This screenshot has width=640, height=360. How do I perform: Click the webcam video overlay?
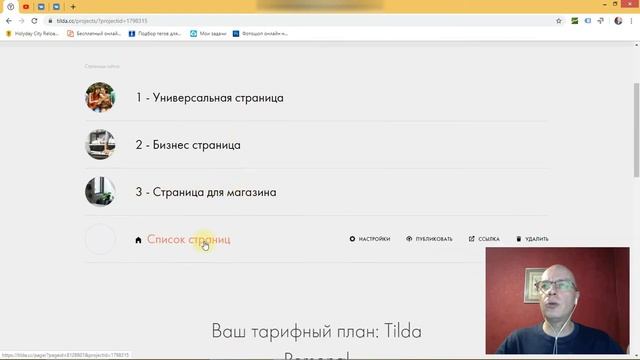tap(558, 300)
